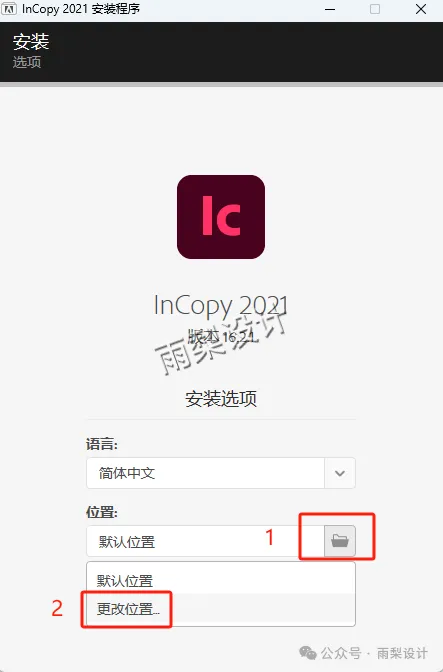Click the Adobe icon in title bar
Image resolution: width=443 pixels, height=672 pixels.
pos(9,9)
